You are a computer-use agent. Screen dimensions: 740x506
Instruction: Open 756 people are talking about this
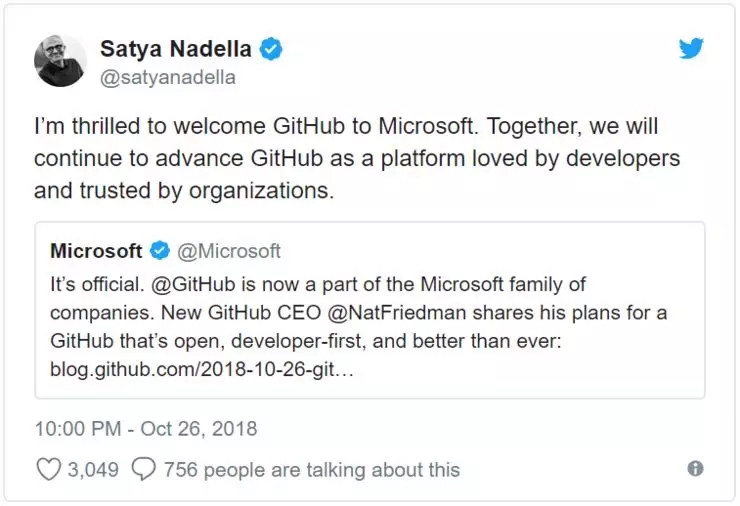[311, 470]
